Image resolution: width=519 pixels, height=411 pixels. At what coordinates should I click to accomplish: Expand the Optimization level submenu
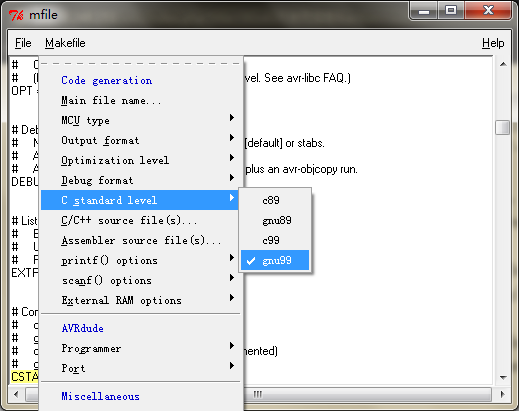click(x=140, y=160)
